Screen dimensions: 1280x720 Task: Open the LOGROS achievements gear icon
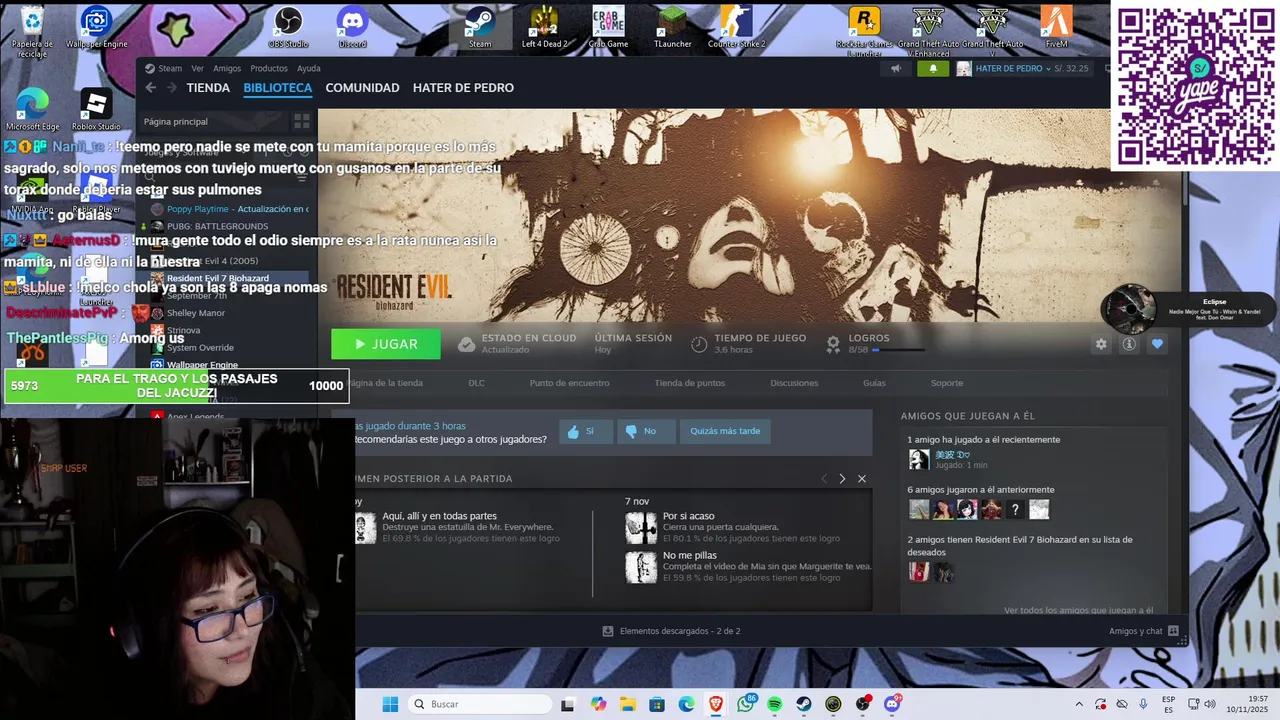(x=833, y=344)
